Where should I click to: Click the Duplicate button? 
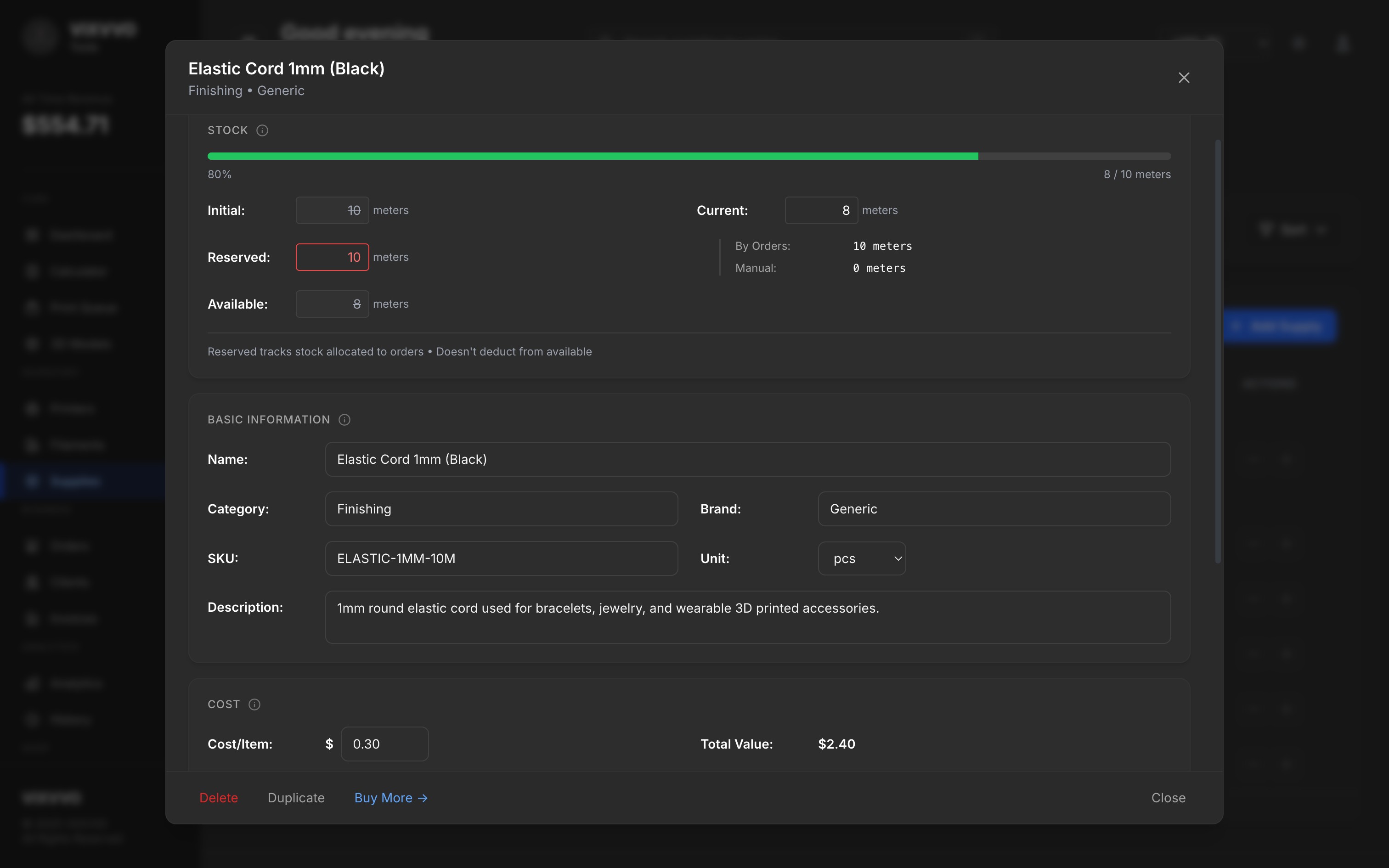click(x=296, y=798)
